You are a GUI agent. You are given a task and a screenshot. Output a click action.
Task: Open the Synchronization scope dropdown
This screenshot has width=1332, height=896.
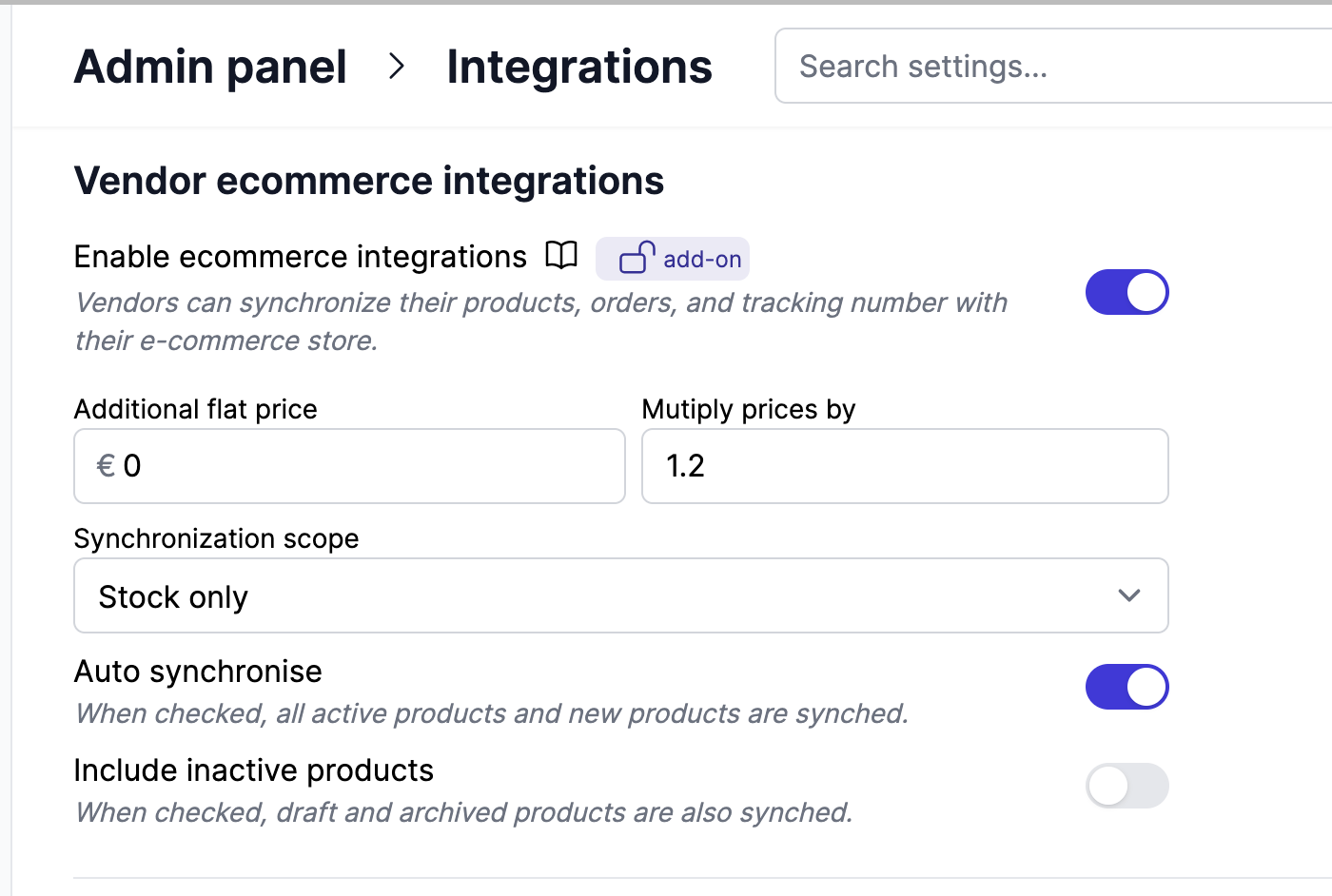(620, 595)
